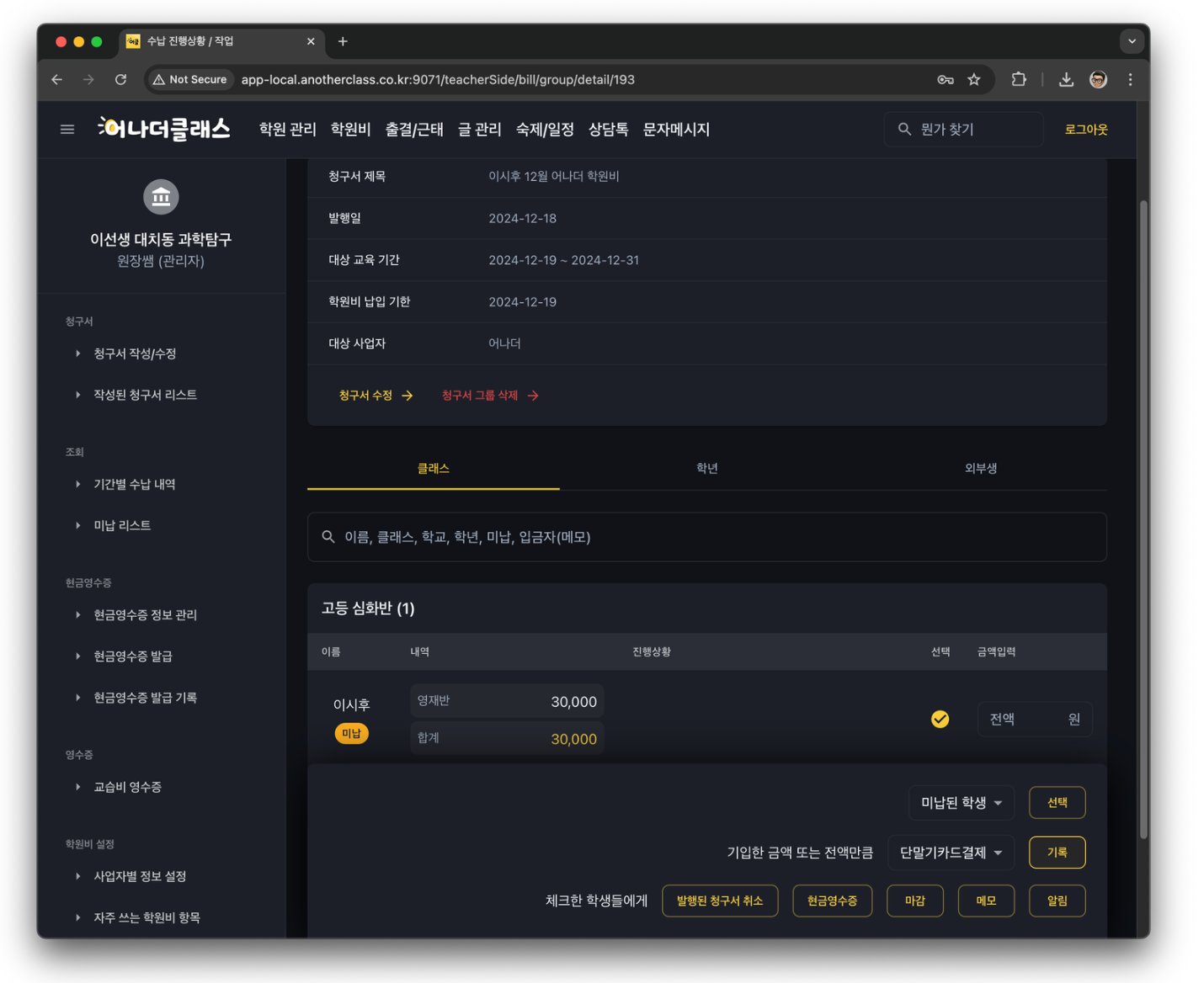1204x983 pixels.
Task: Follow the 청구서 수정 link
Action: 376,396
